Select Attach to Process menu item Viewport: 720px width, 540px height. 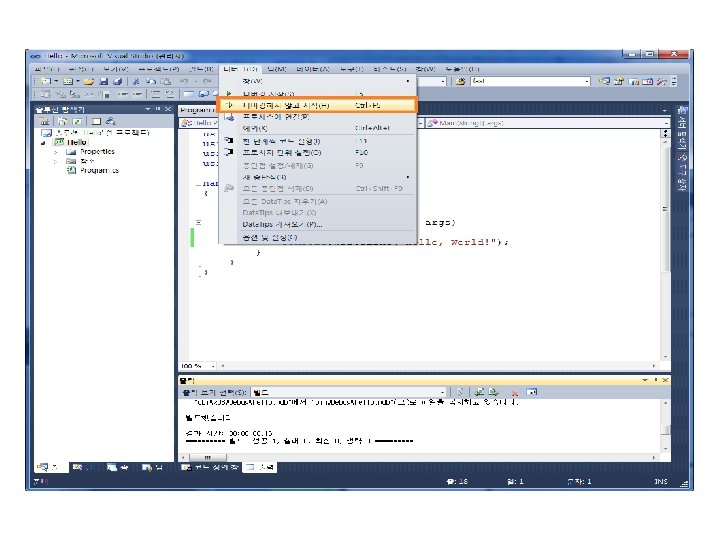(317, 117)
